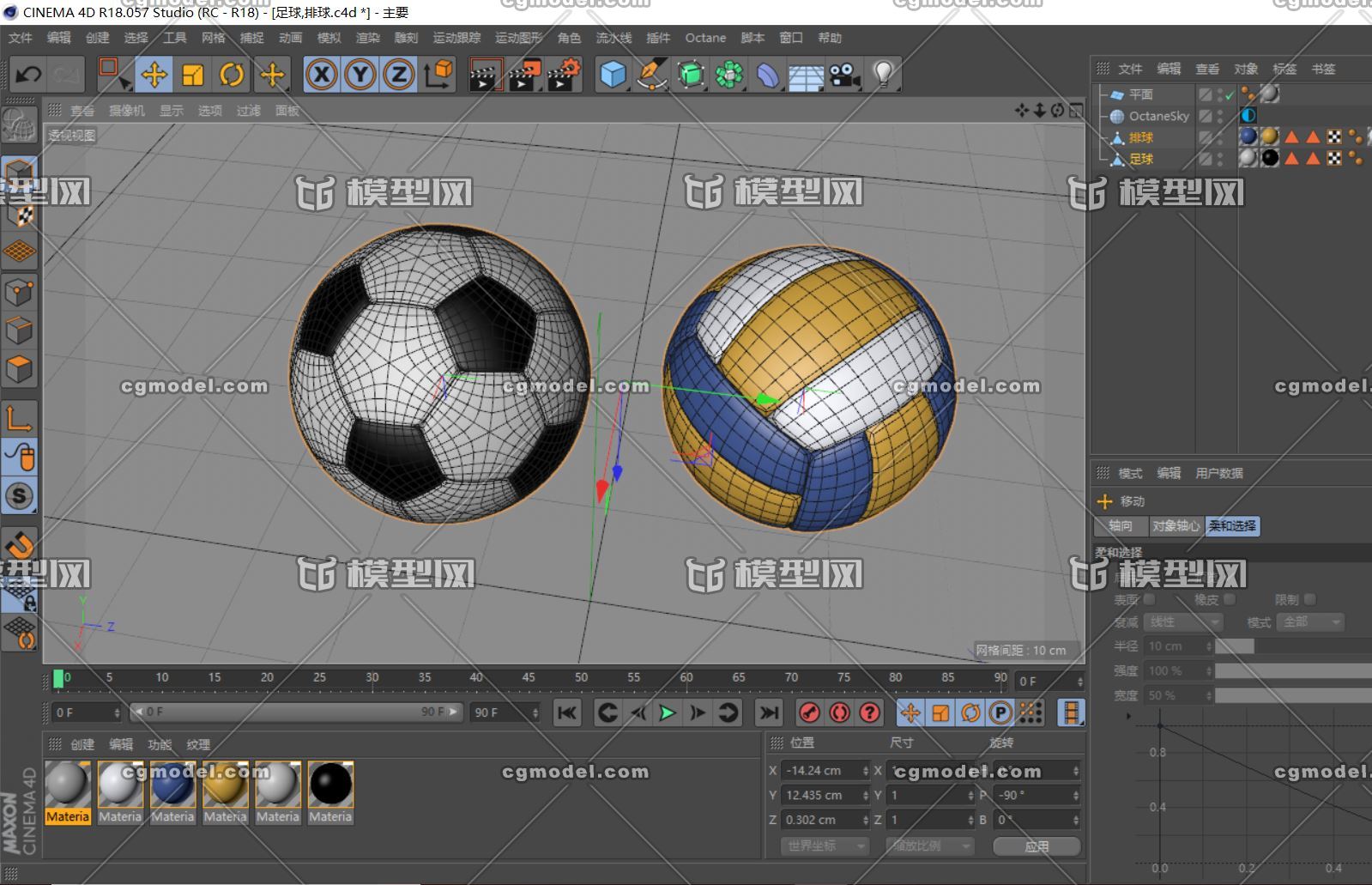Open the Floor environment objects icon
The width and height of the screenshot is (1372, 885).
(807, 76)
